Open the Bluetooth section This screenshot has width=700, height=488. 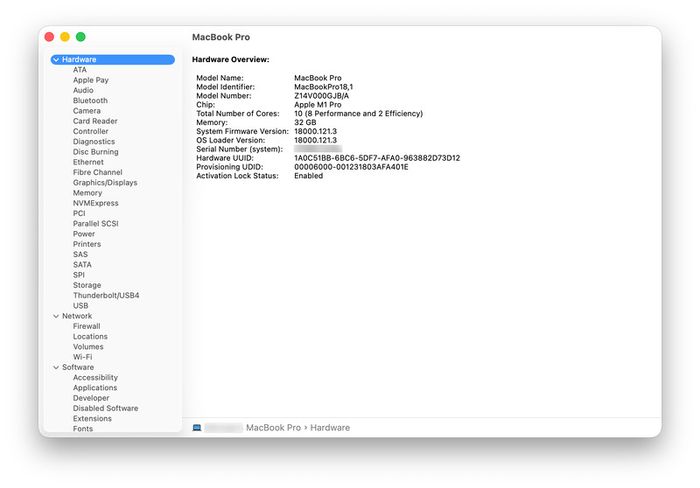(90, 100)
